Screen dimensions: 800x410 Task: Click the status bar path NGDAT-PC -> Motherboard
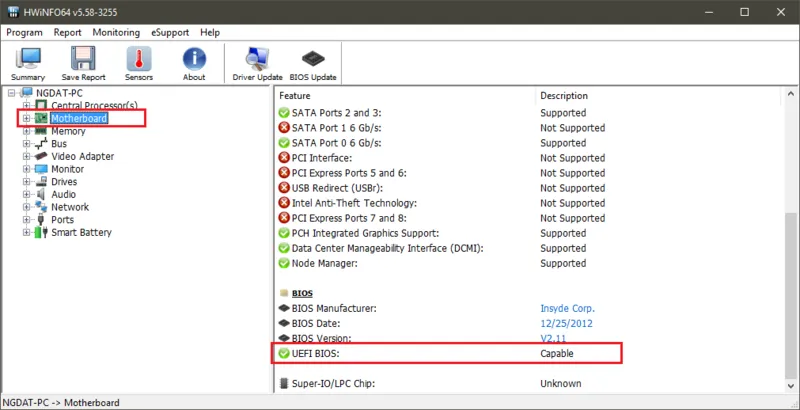tap(61, 402)
